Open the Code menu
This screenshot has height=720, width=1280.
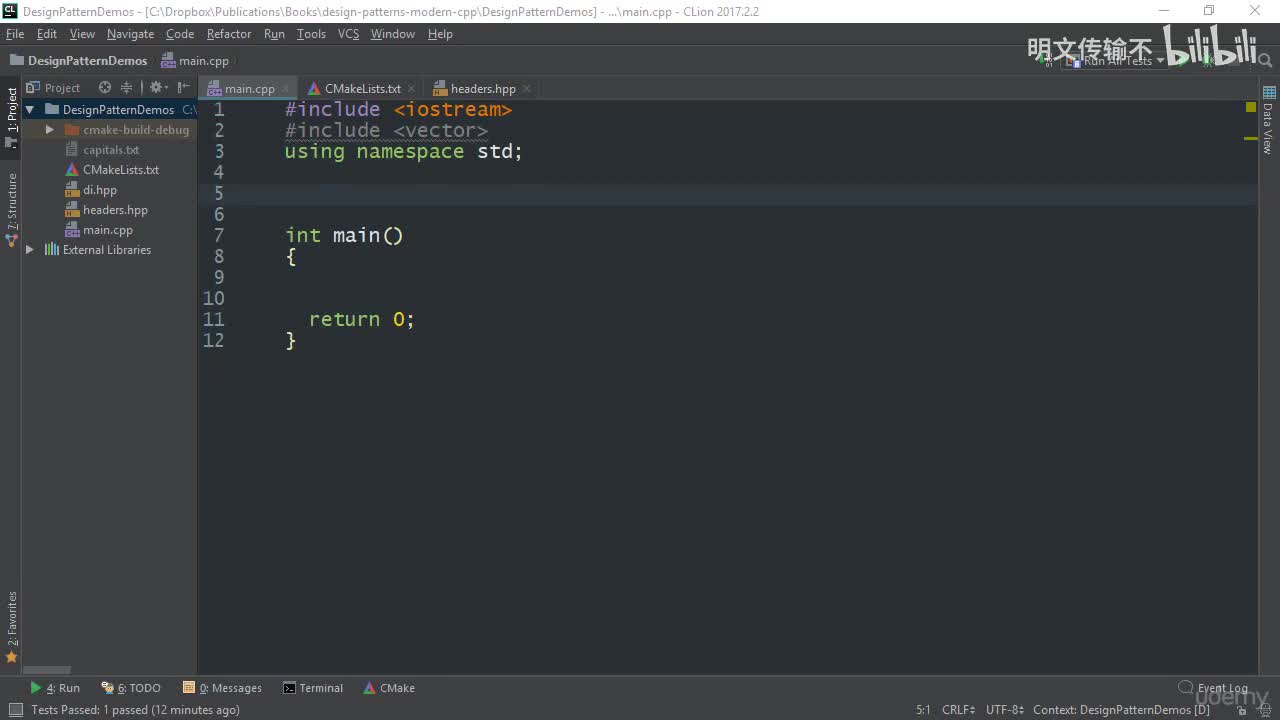(x=180, y=34)
